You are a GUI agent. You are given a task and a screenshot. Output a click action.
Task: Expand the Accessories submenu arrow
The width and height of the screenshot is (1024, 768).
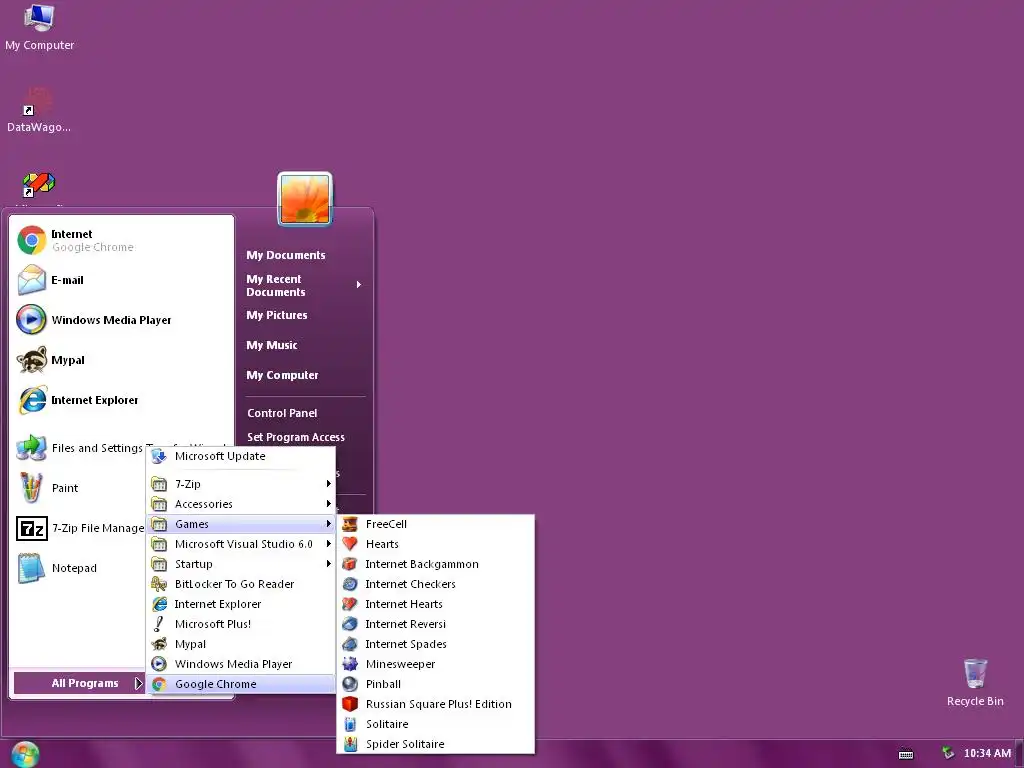pyautogui.click(x=328, y=504)
